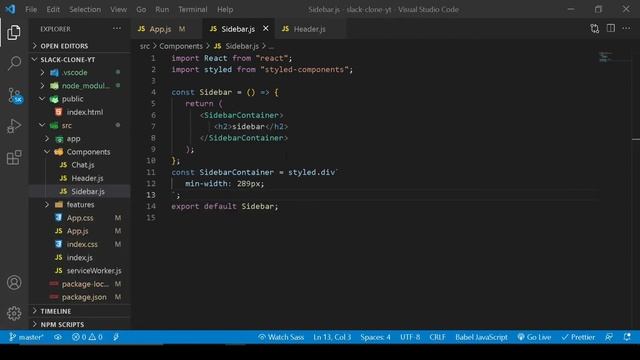The image size is (640, 360).
Task: Click the notifications bell in the status bar
Action: point(627,337)
